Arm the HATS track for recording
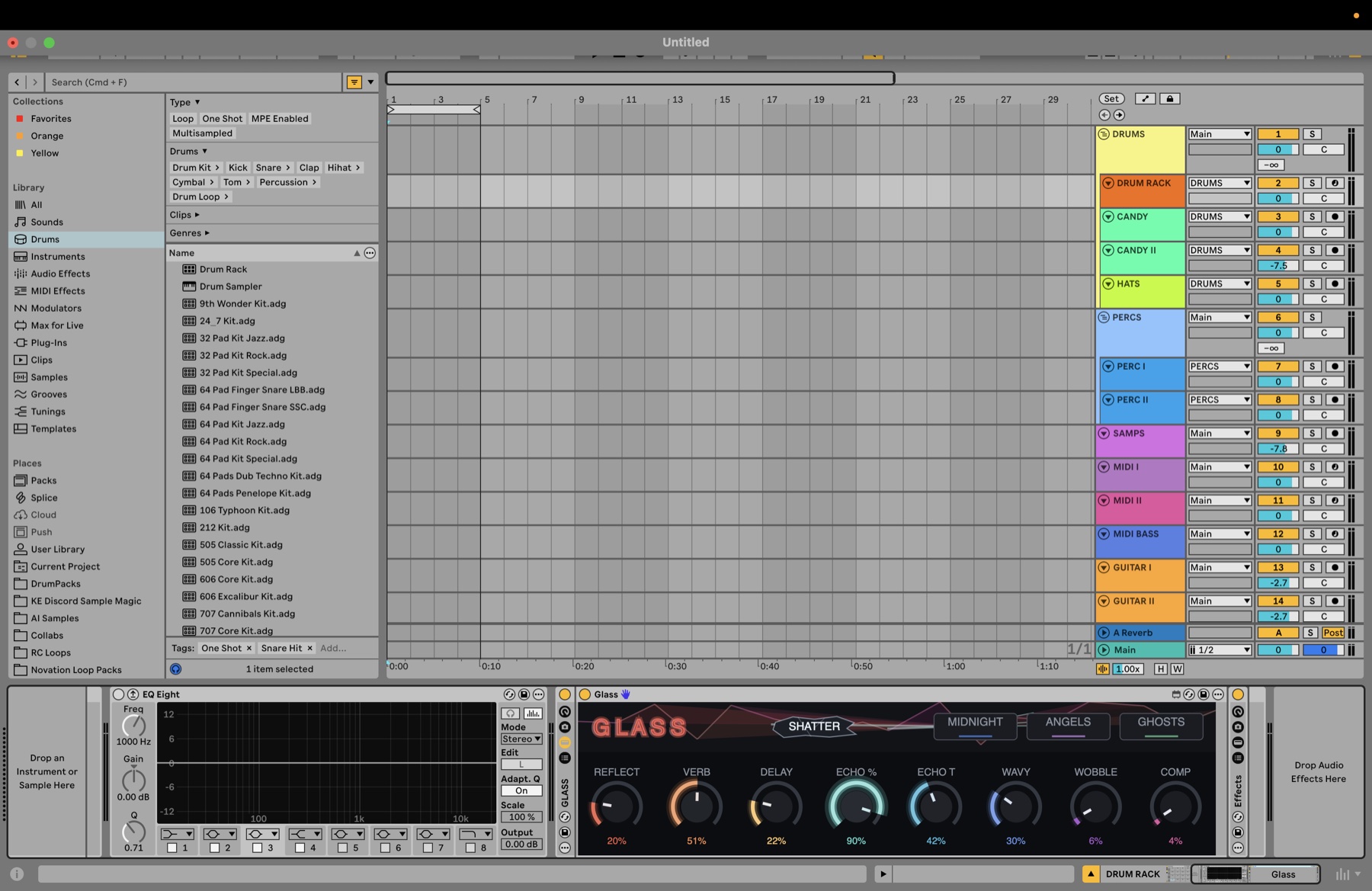The width and height of the screenshot is (1372, 891). click(x=1335, y=284)
